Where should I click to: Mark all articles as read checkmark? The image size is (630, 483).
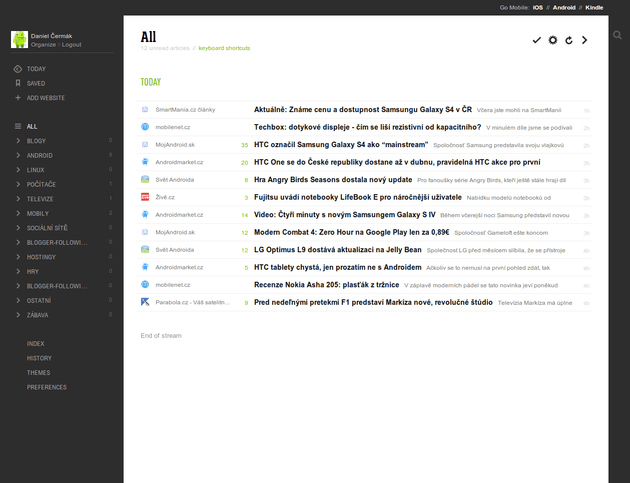(x=536, y=40)
